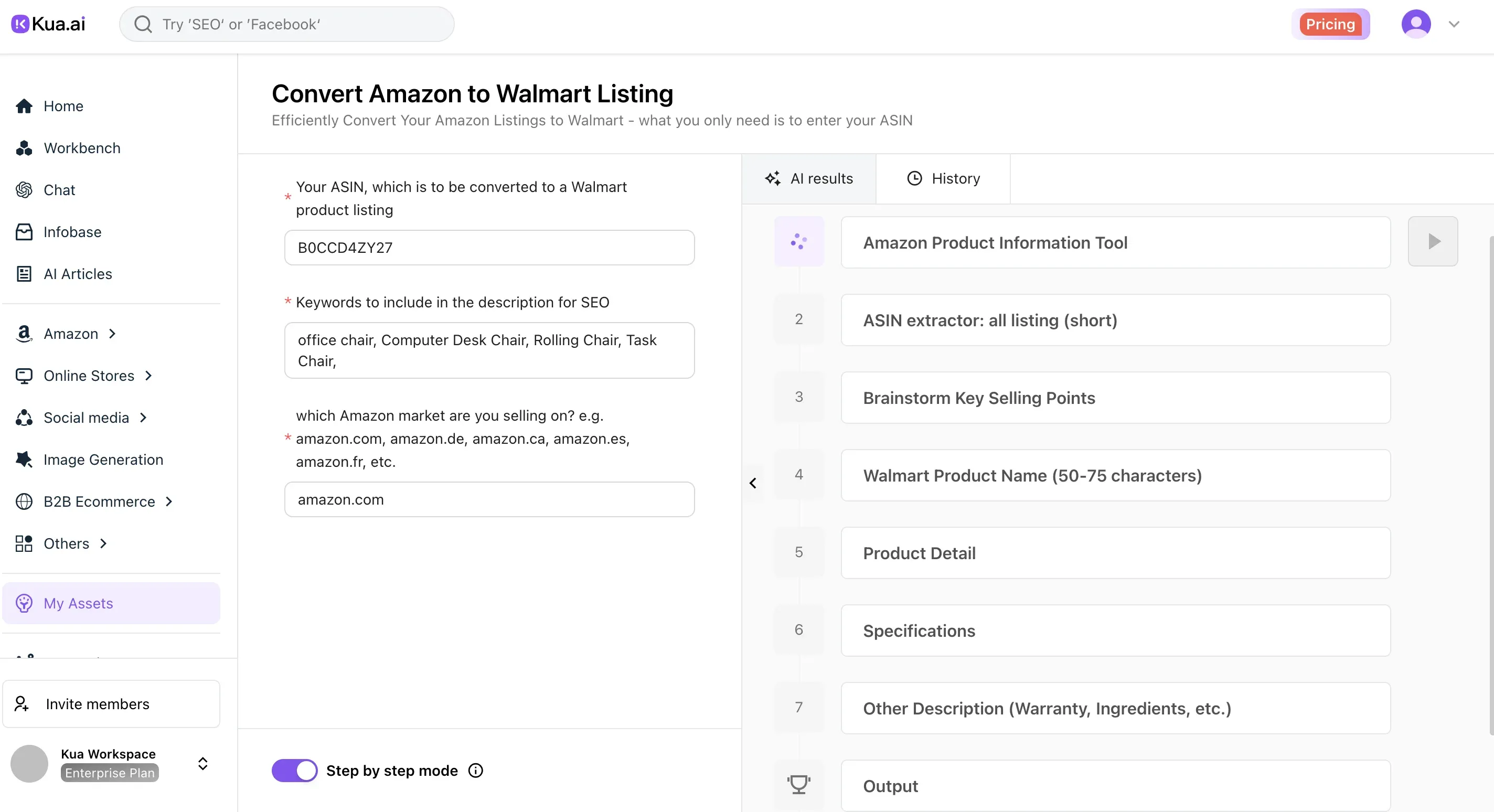The image size is (1494, 812).
Task: Select the Home icon in the sidebar
Action: [x=24, y=105]
